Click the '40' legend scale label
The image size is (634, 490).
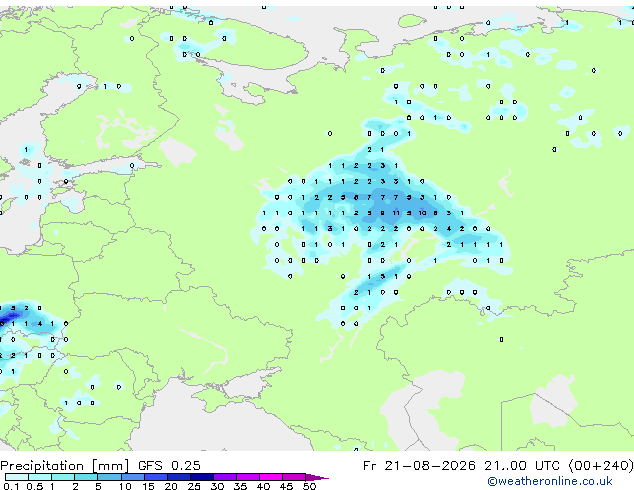264,486
